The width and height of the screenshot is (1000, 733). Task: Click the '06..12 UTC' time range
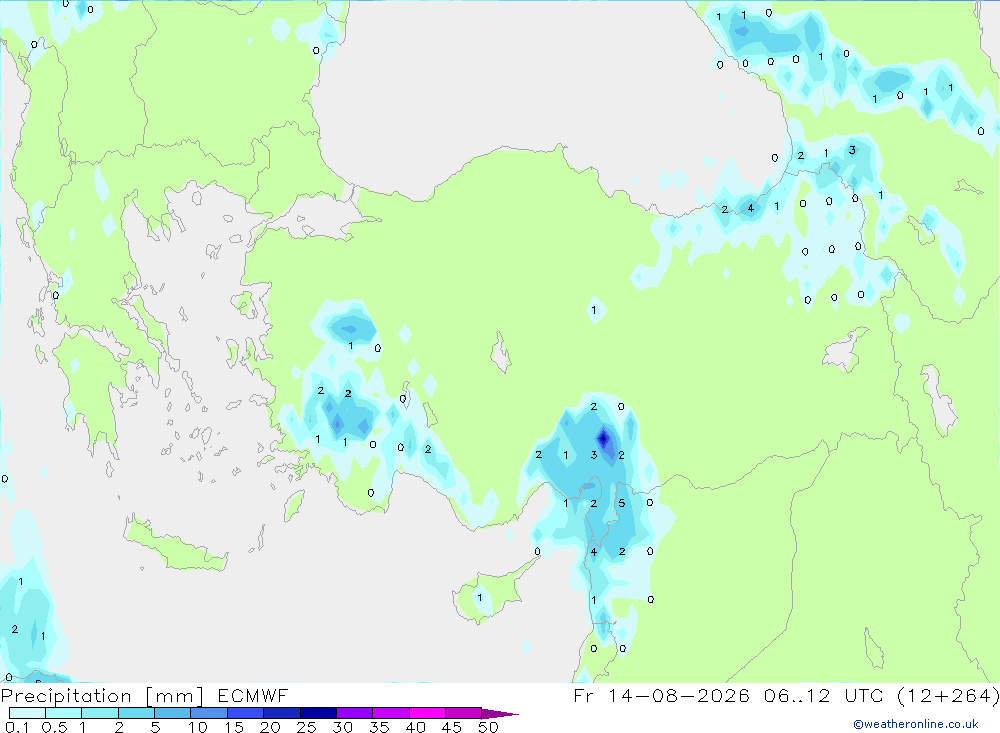[823, 695]
